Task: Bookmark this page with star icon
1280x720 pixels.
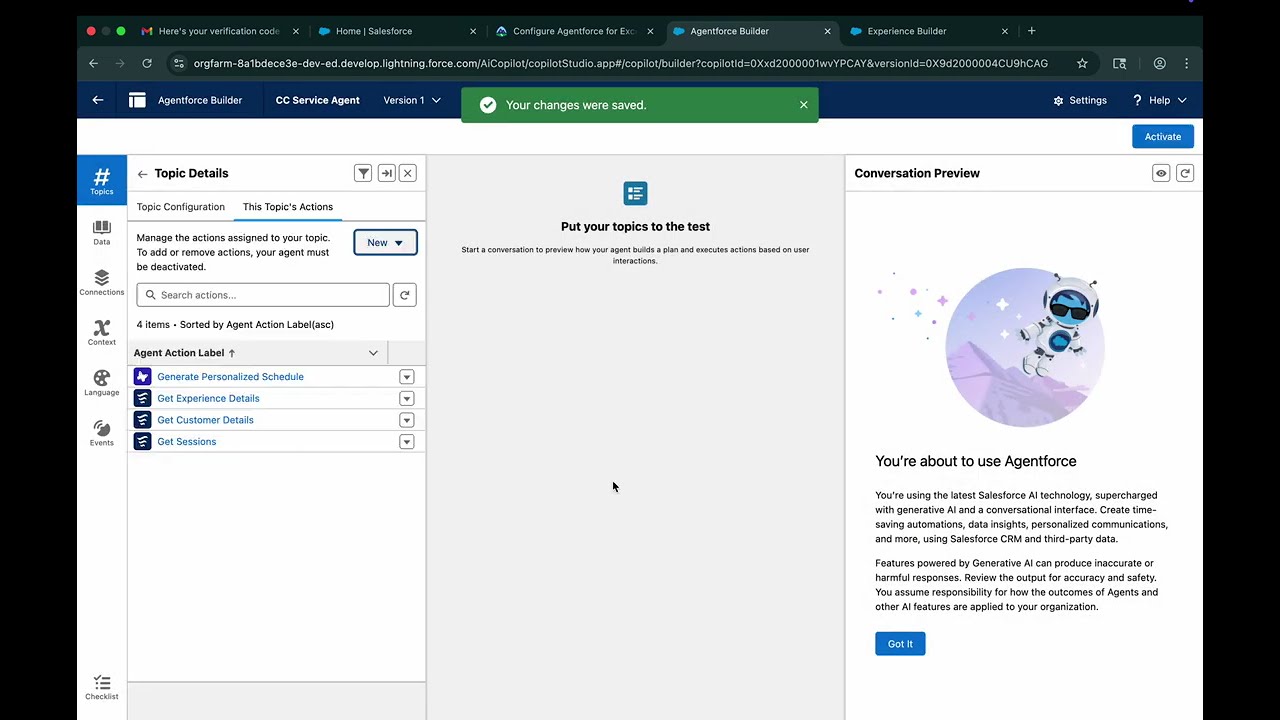Action: 1082,63
